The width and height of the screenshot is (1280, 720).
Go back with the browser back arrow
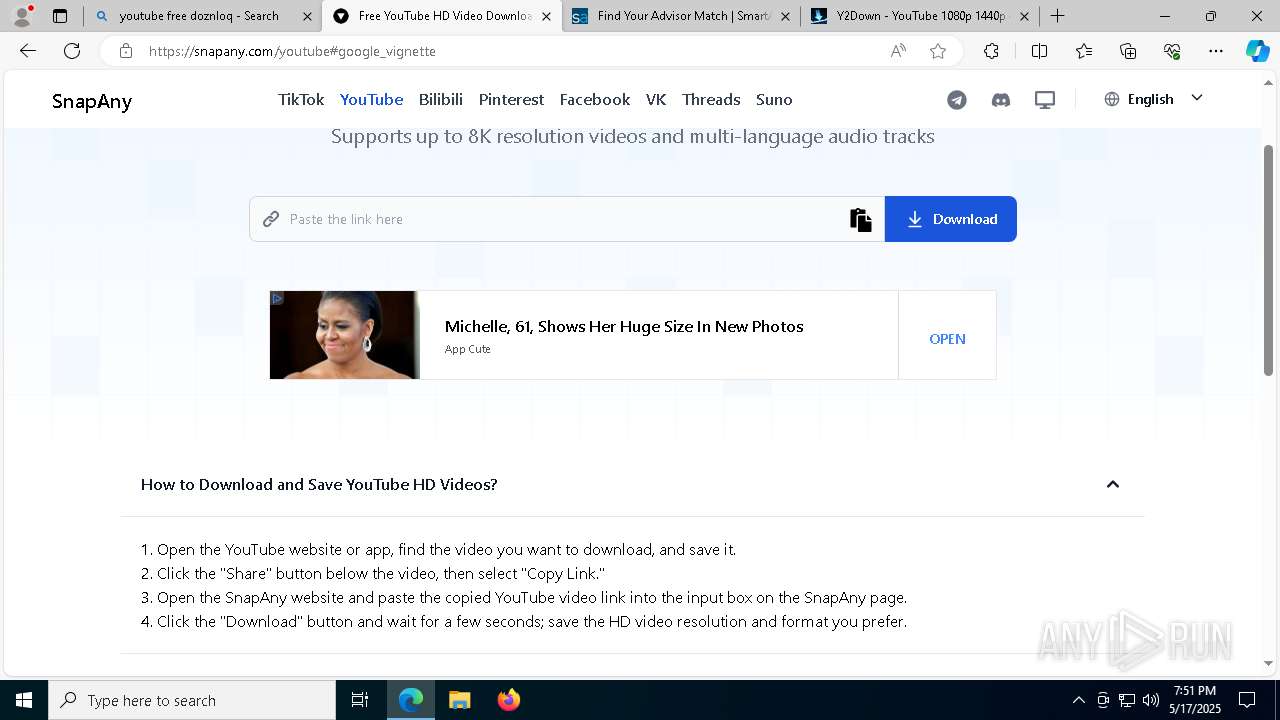click(28, 51)
